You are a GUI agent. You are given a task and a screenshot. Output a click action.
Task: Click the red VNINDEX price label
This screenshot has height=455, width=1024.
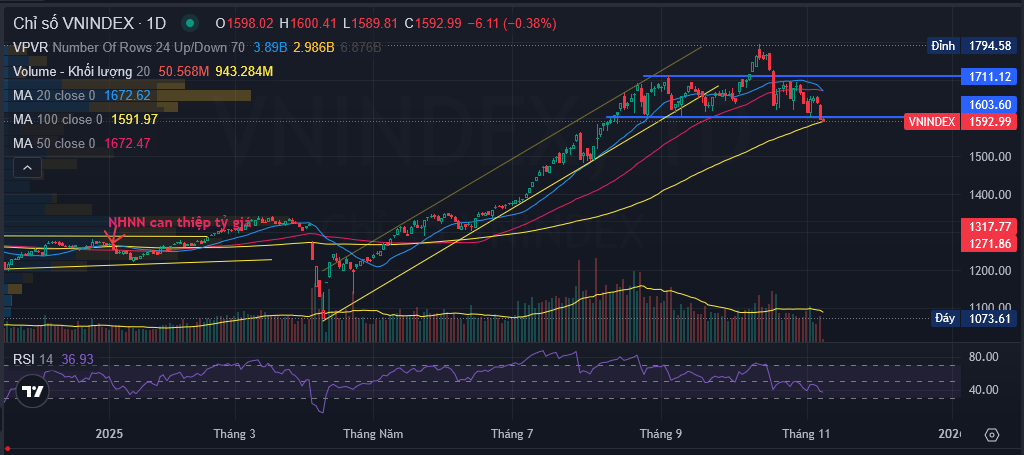coord(931,121)
